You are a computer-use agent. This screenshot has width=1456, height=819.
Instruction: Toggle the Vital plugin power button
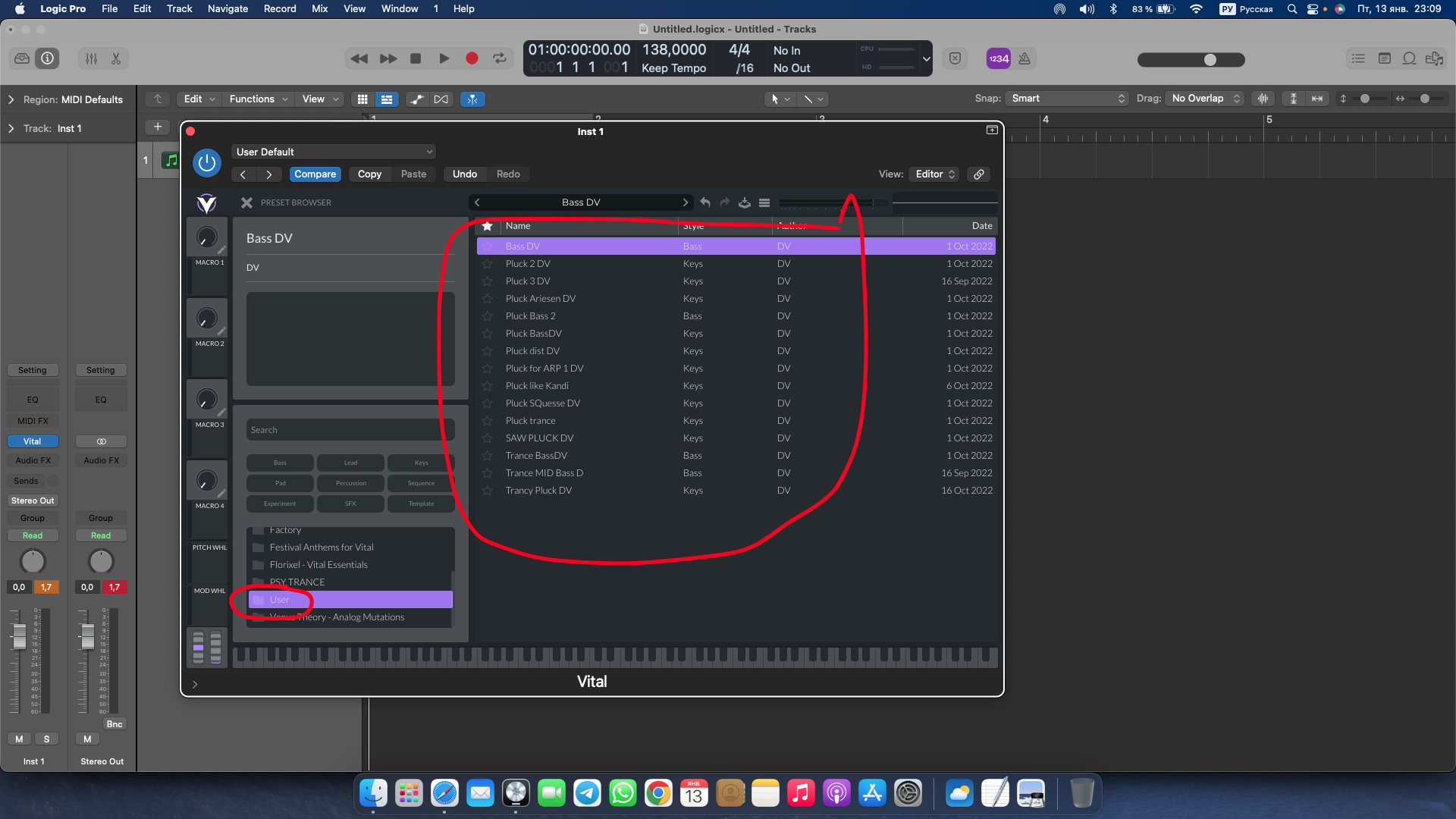coord(206,163)
